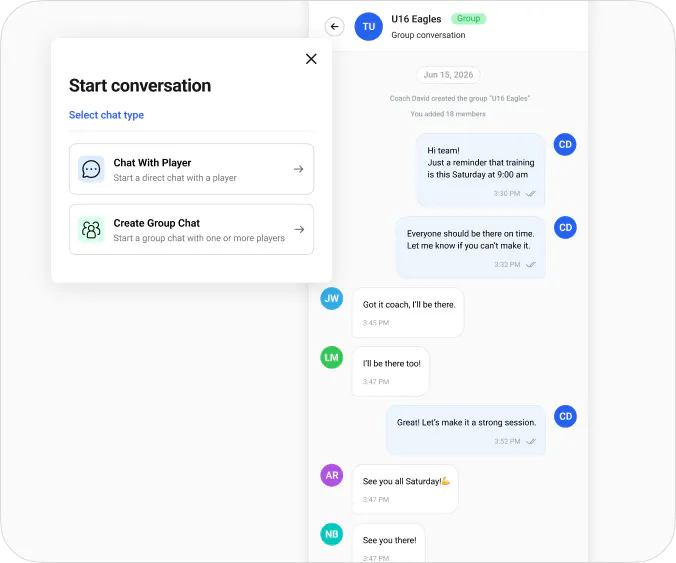Open the NB sender avatar
The height and width of the screenshot is (563, 676).
pyautogui.click(x=332, y=534)
